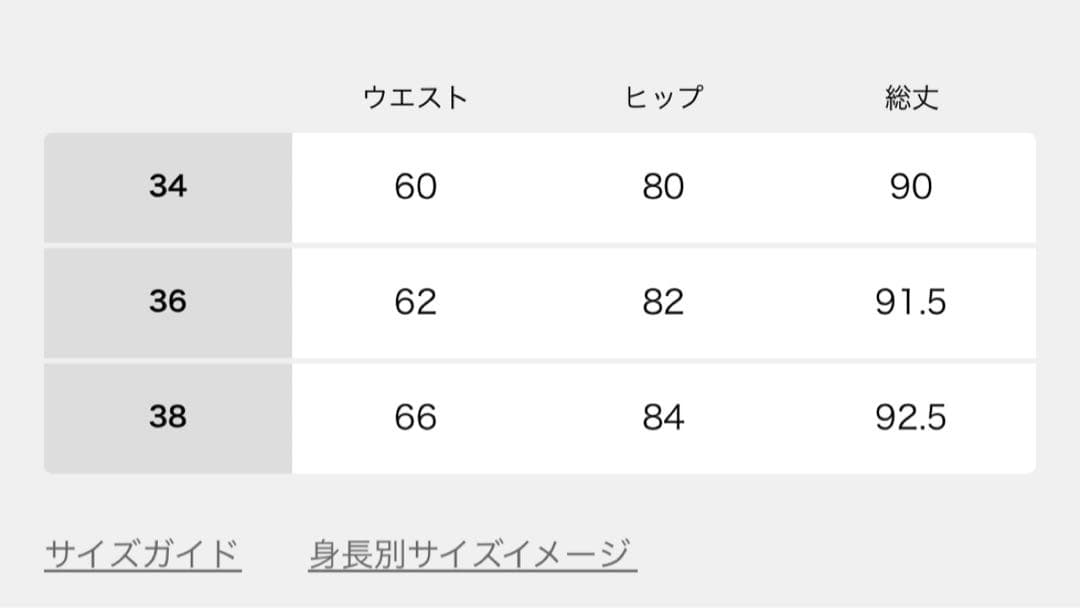Viewport: 1080px width, 608px height.
Task: Select the length value 90 for size 34
Action: click(x=911, y=187)
